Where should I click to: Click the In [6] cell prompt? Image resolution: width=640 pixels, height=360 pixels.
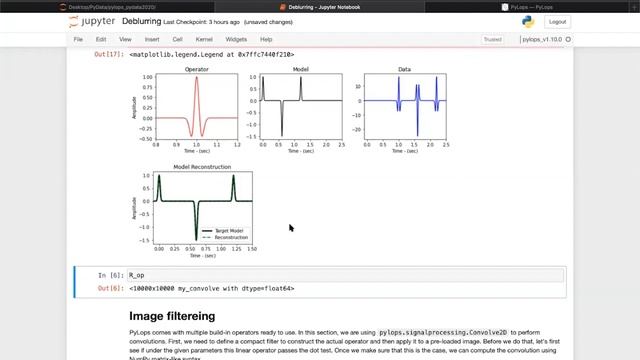tap(111, 276)
